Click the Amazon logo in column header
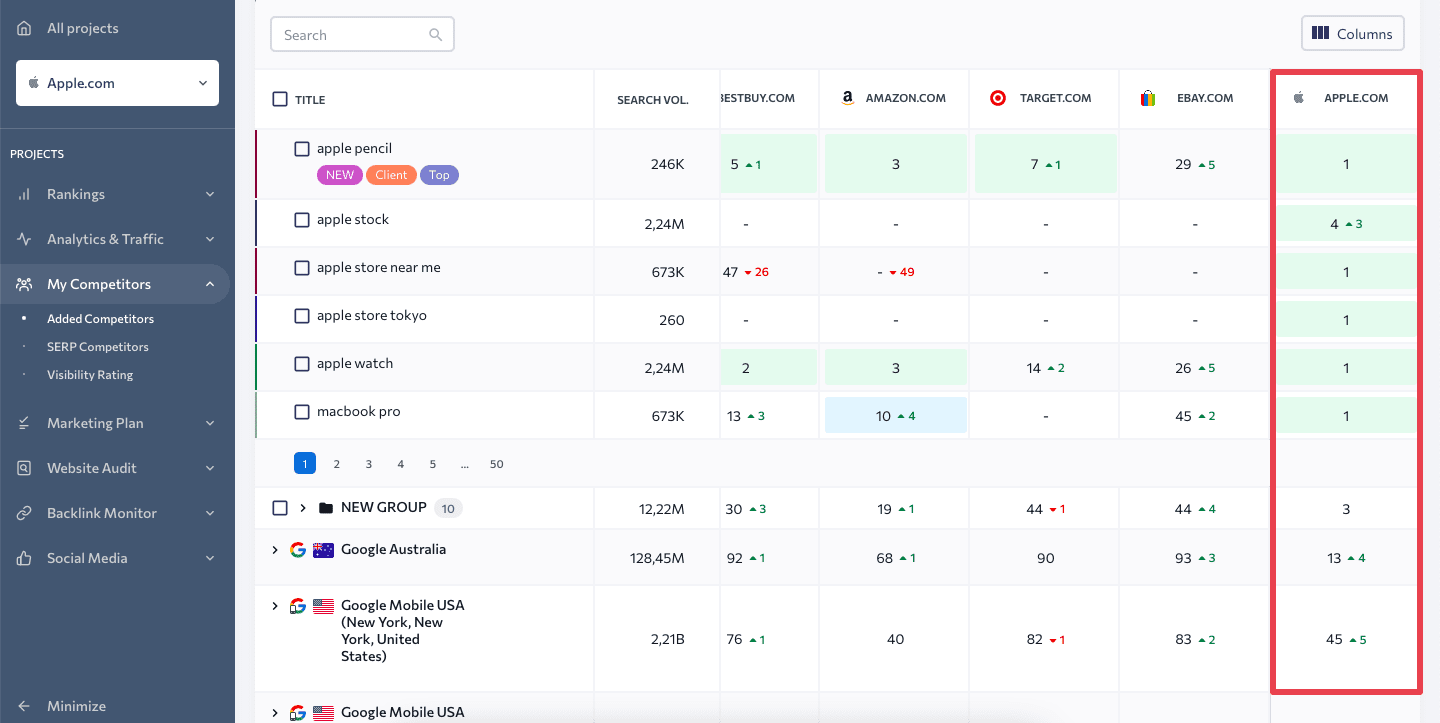This screenshot has height=723, width=1440. (x=847, y=98)
